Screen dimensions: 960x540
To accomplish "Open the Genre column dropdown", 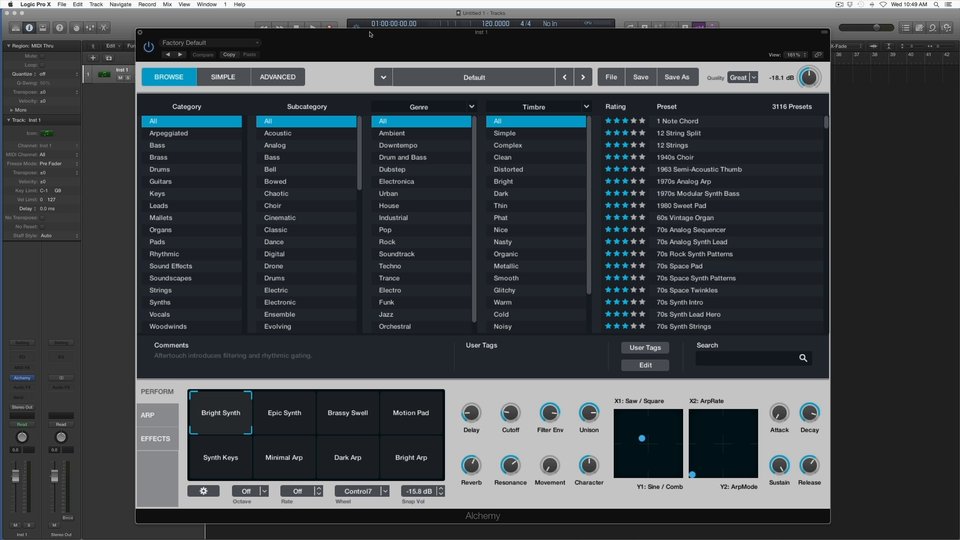I will point(471,107).
